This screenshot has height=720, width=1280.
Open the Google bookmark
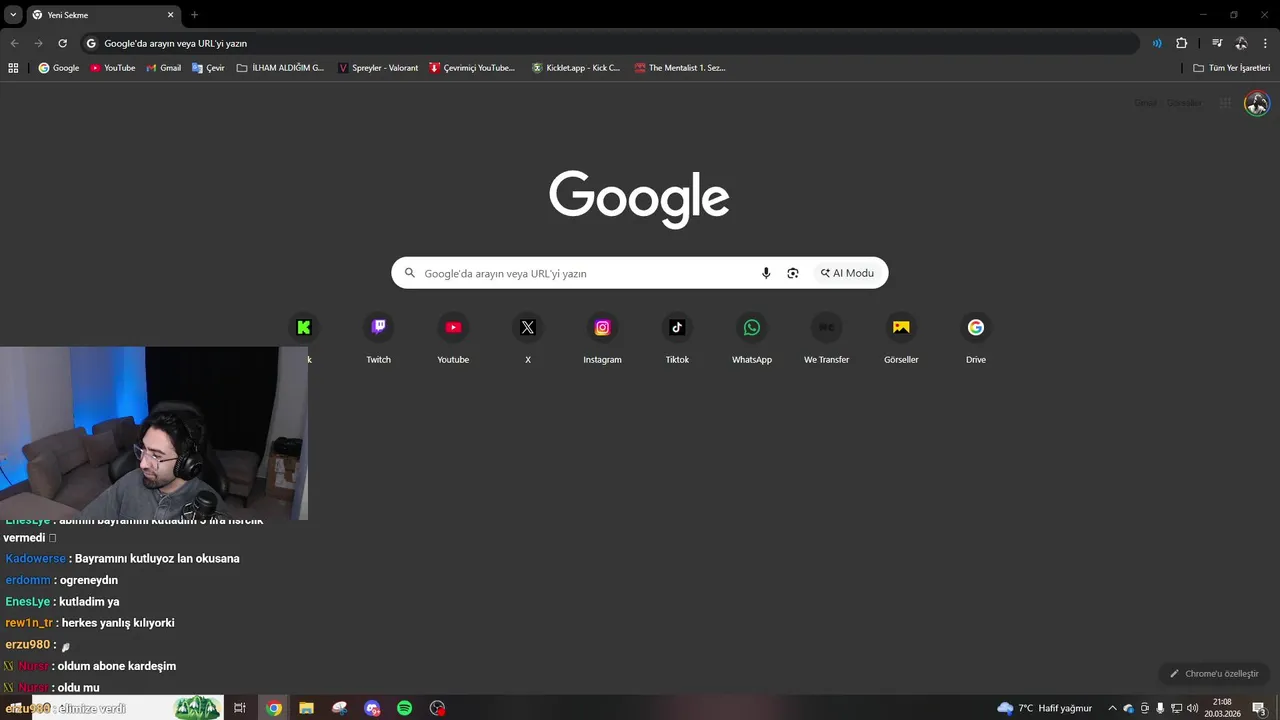(x=58, y=68)
